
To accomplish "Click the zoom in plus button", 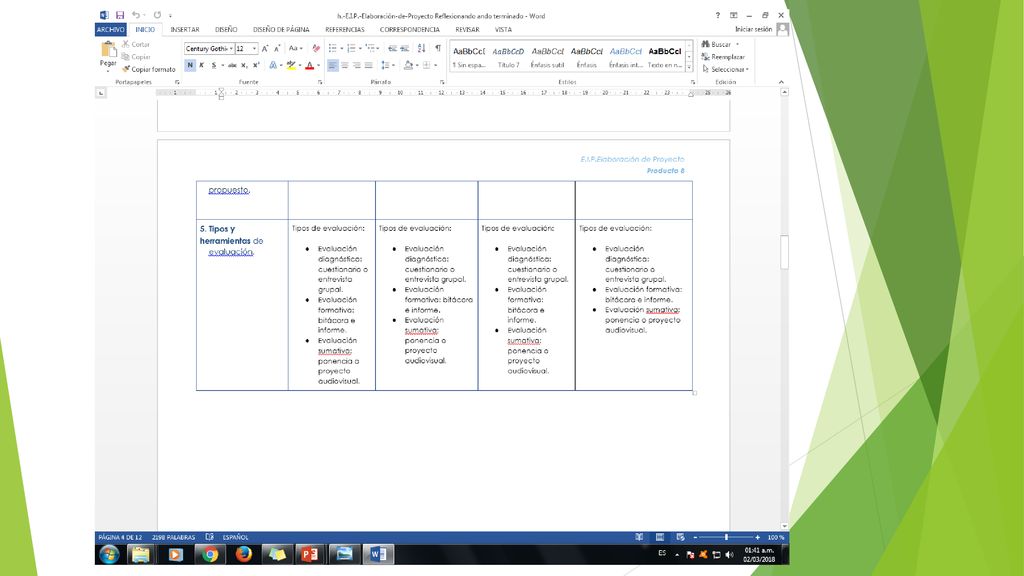I will [758, 537].
